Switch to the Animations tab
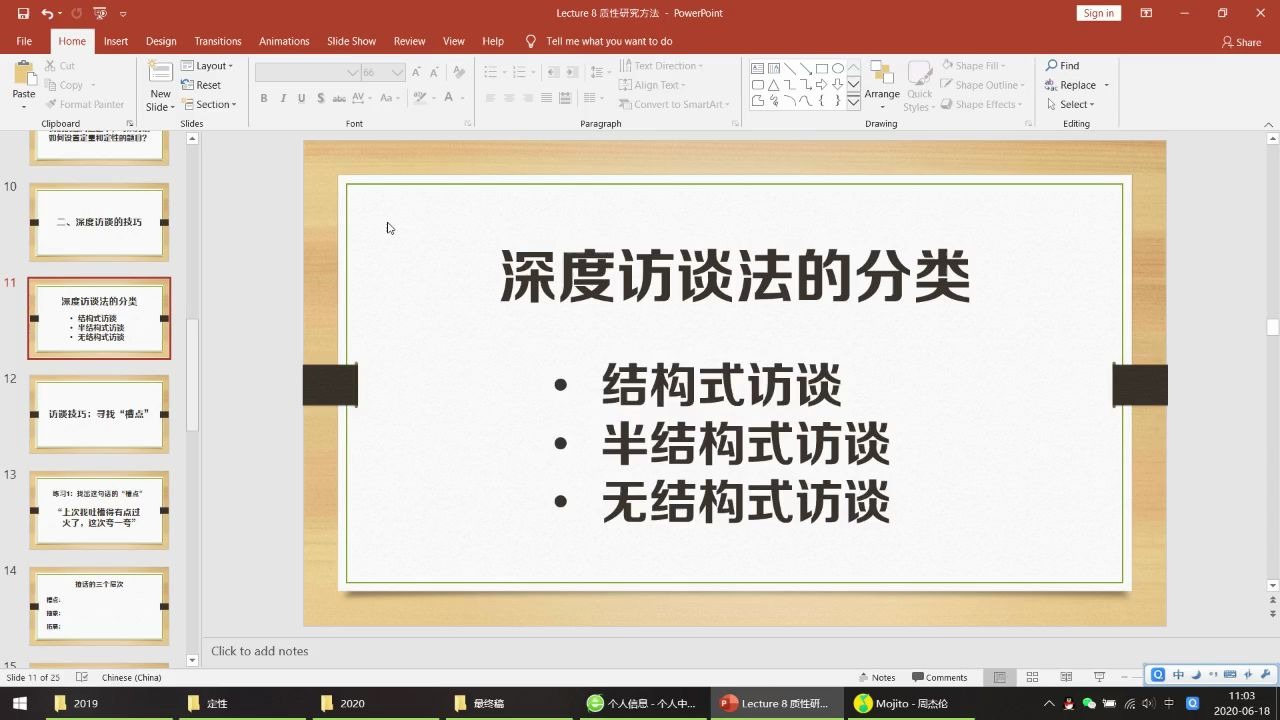1280x720 pixels. (x=284, y=41)
